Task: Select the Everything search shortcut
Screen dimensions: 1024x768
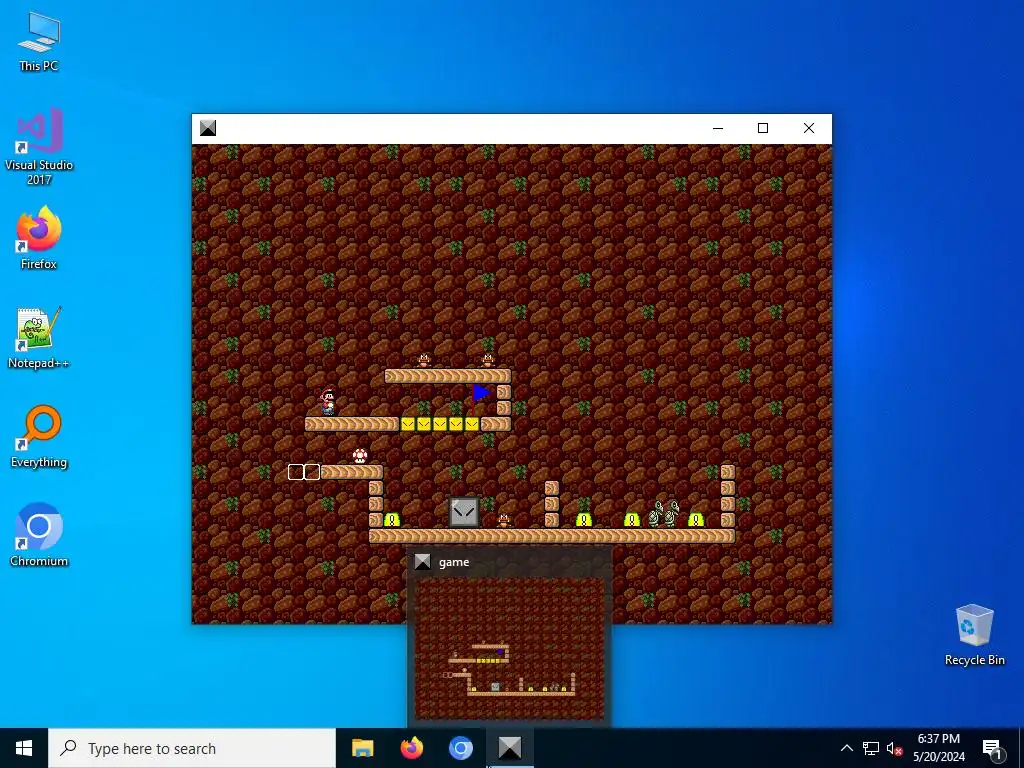Action: pos(39,437)
